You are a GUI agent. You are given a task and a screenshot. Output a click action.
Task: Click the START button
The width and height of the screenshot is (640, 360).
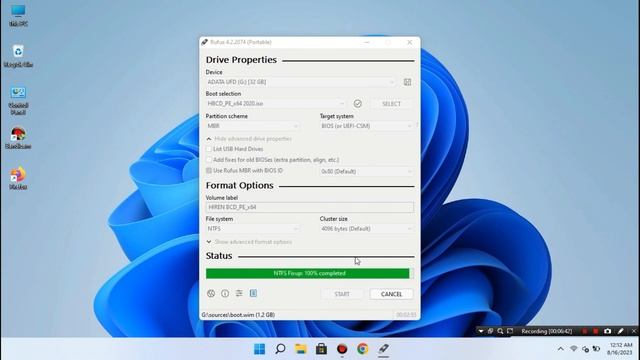click(342, 294)
